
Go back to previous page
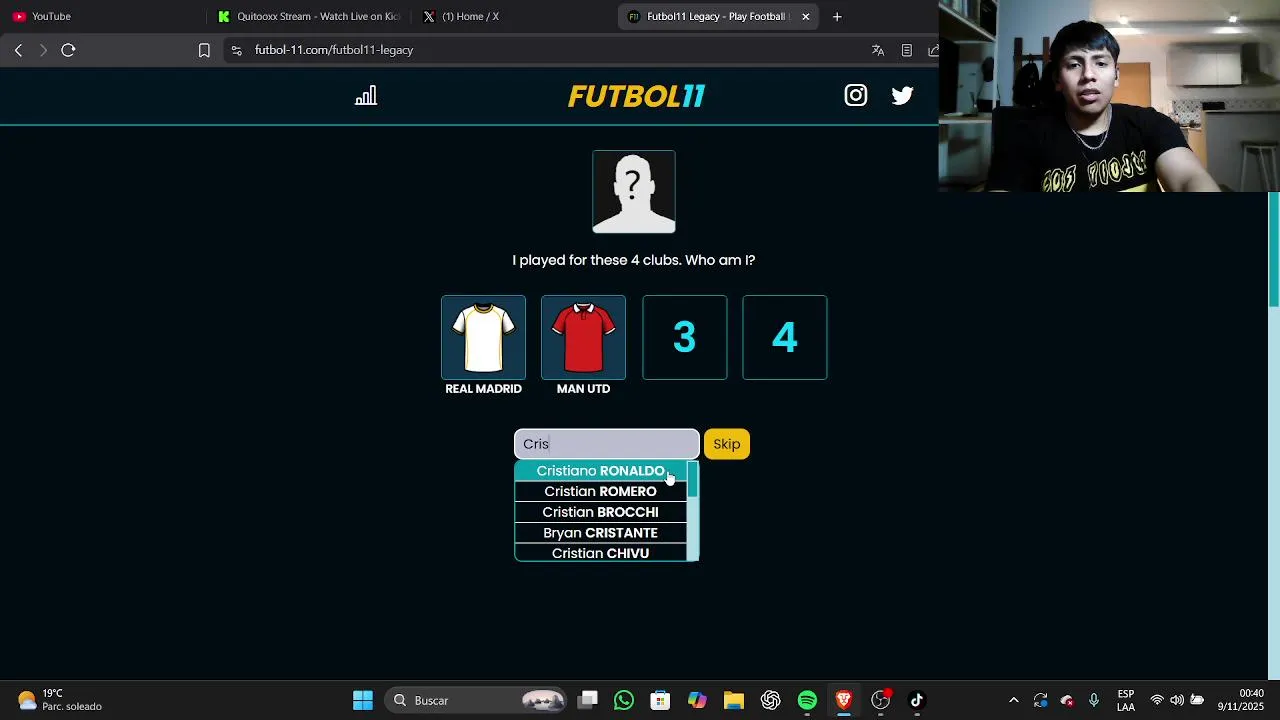coord(18,50)
